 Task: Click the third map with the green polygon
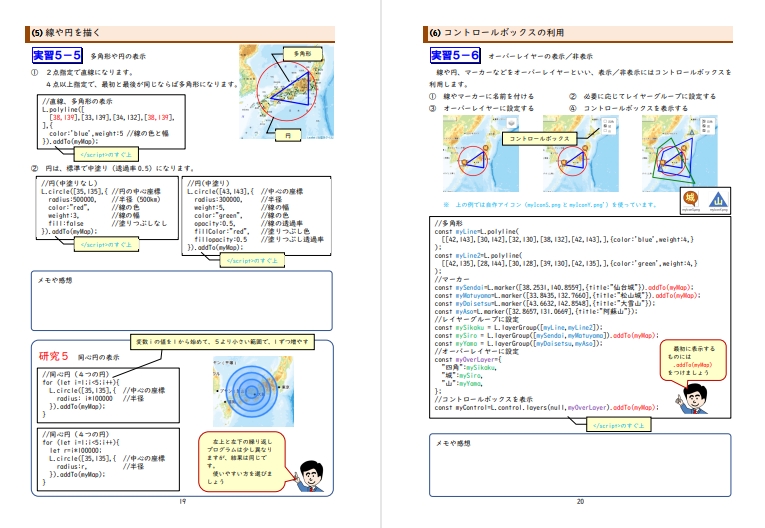click(679, 153)
